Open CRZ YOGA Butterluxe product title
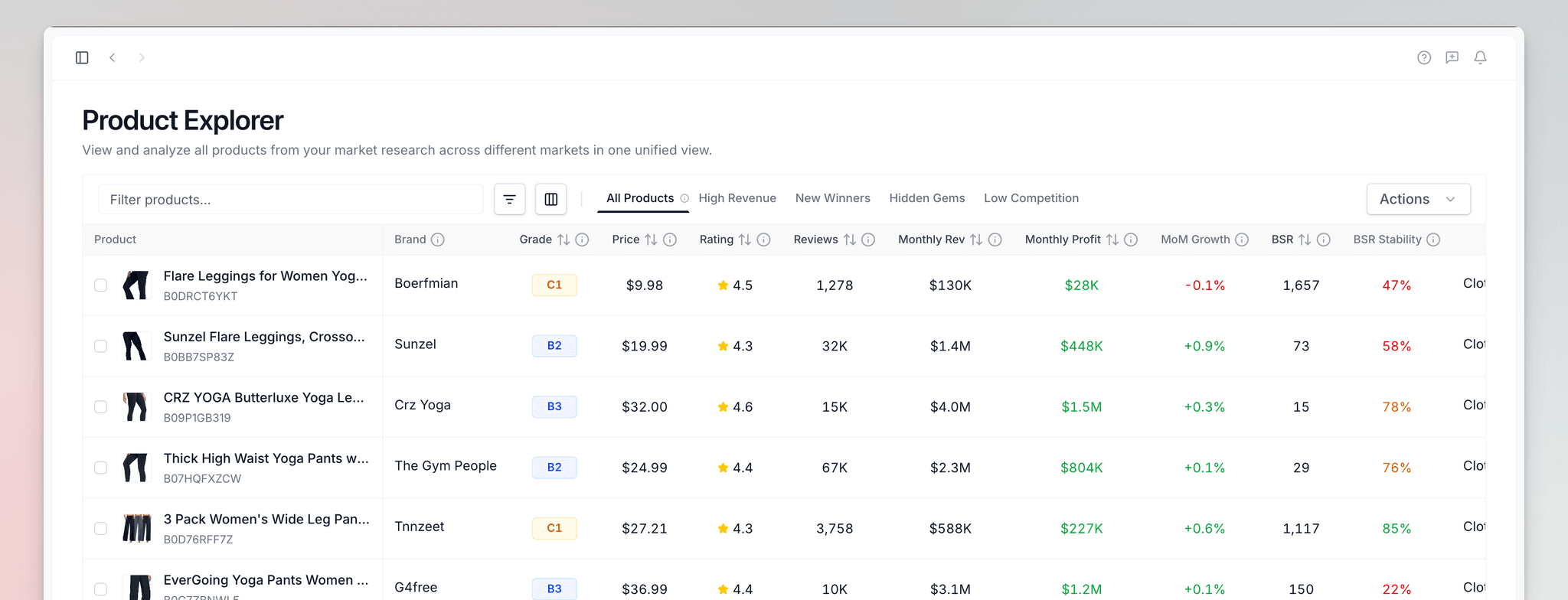The height and width of the screenshot is (600, 1568). (x=263, y=398)
